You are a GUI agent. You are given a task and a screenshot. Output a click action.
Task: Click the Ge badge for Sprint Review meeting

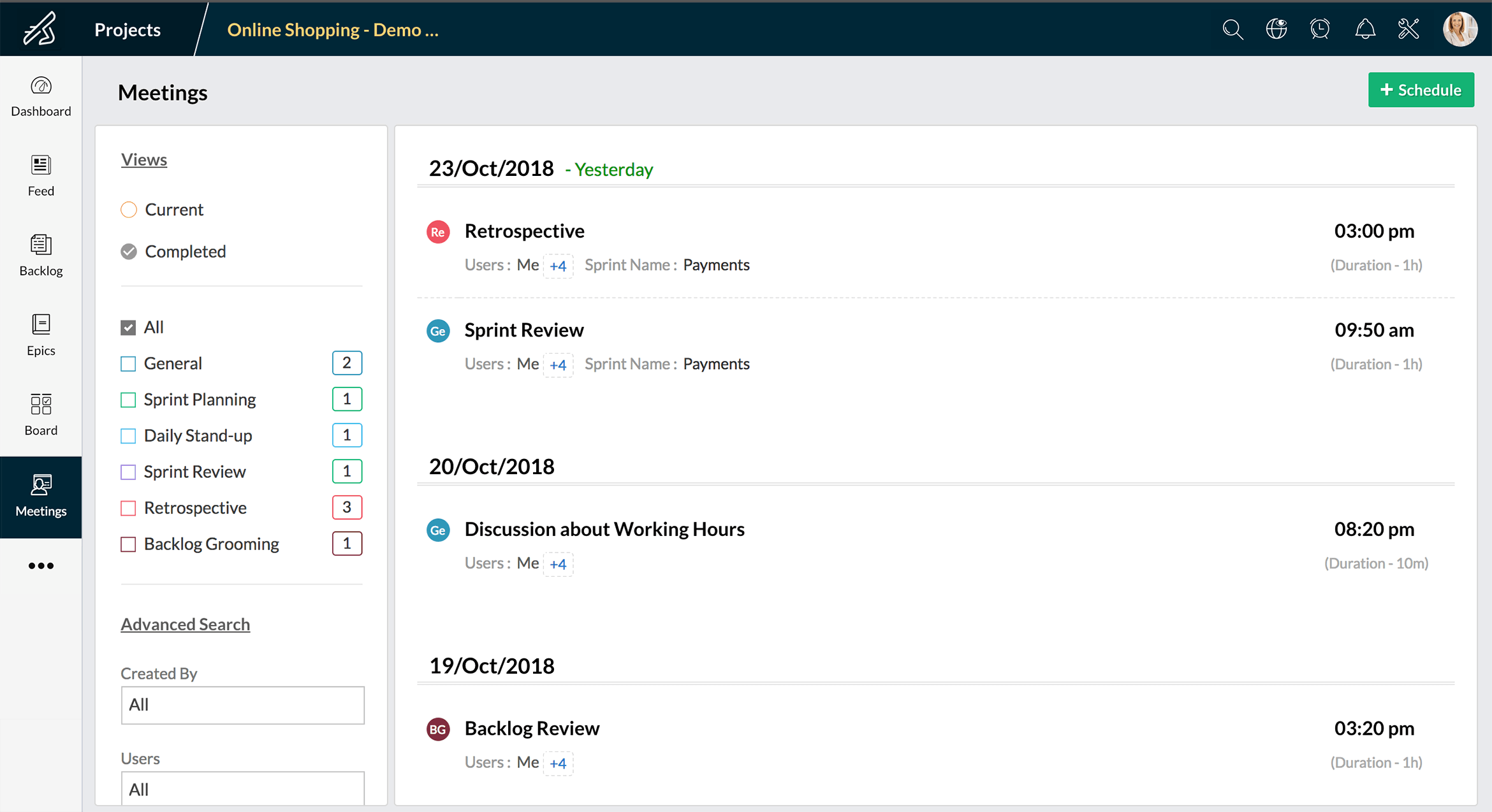coord(438,331)
